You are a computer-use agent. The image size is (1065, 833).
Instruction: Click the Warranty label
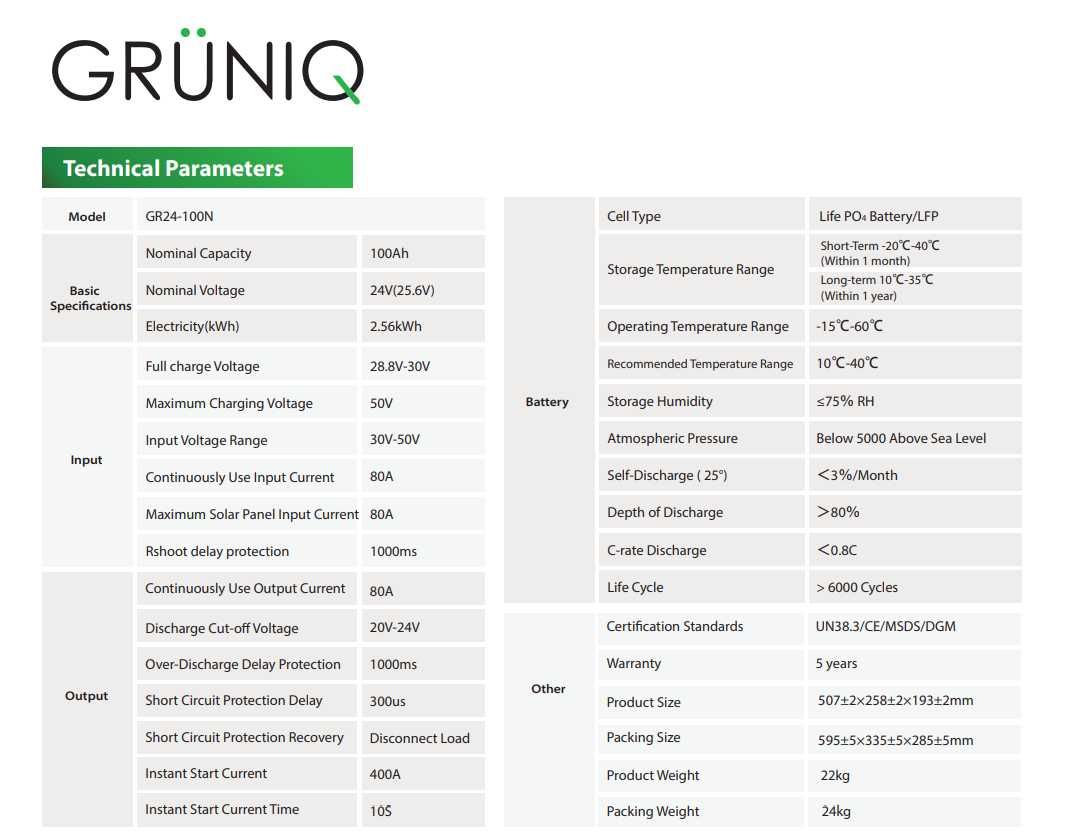[633, 663]
